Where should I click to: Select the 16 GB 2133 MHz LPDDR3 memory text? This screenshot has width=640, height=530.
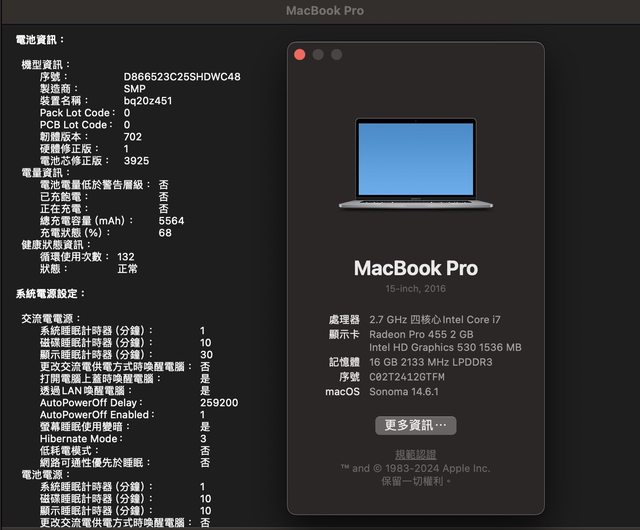(430, 362)
